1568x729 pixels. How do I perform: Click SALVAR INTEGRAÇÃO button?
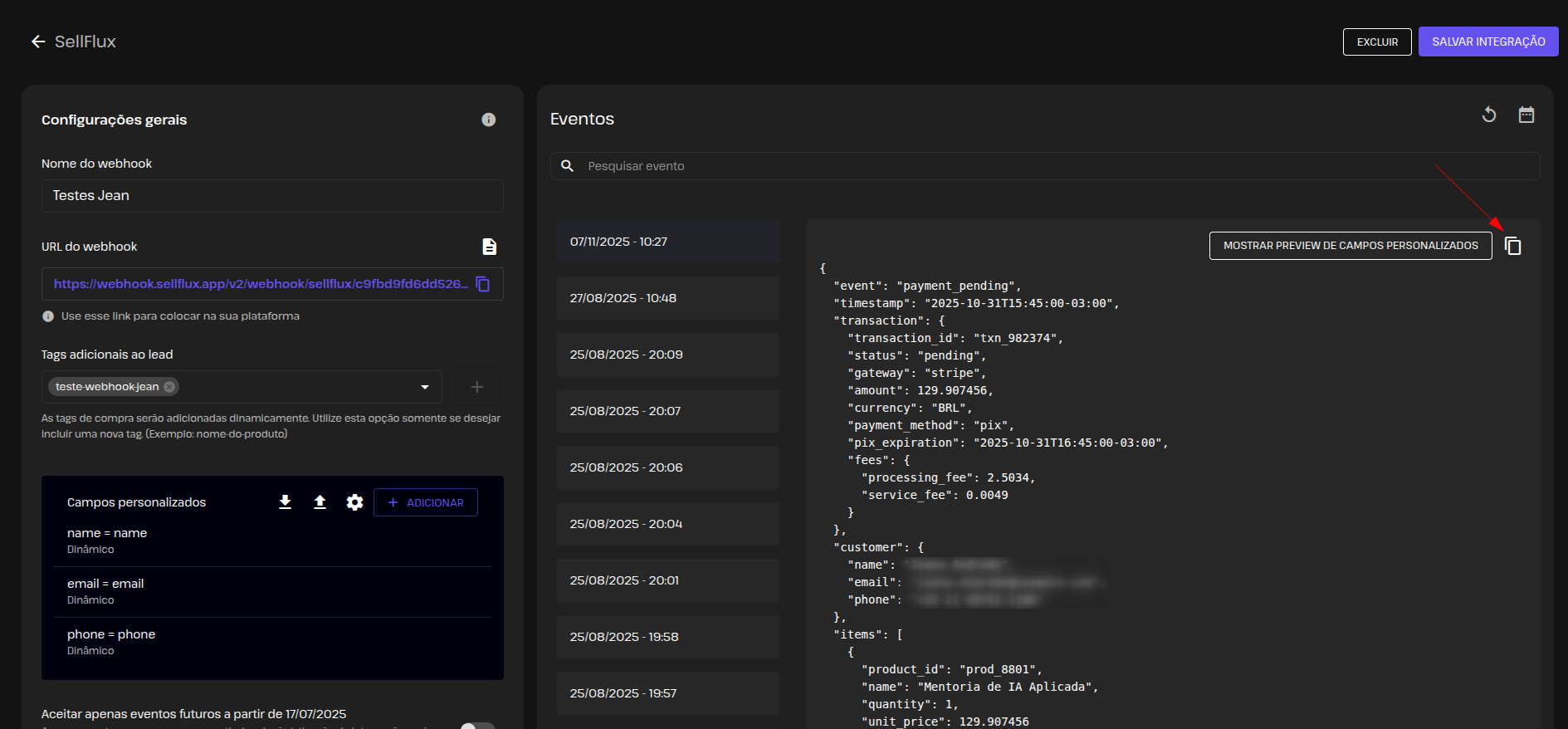pyautogui.click(x=1487, y=42)
